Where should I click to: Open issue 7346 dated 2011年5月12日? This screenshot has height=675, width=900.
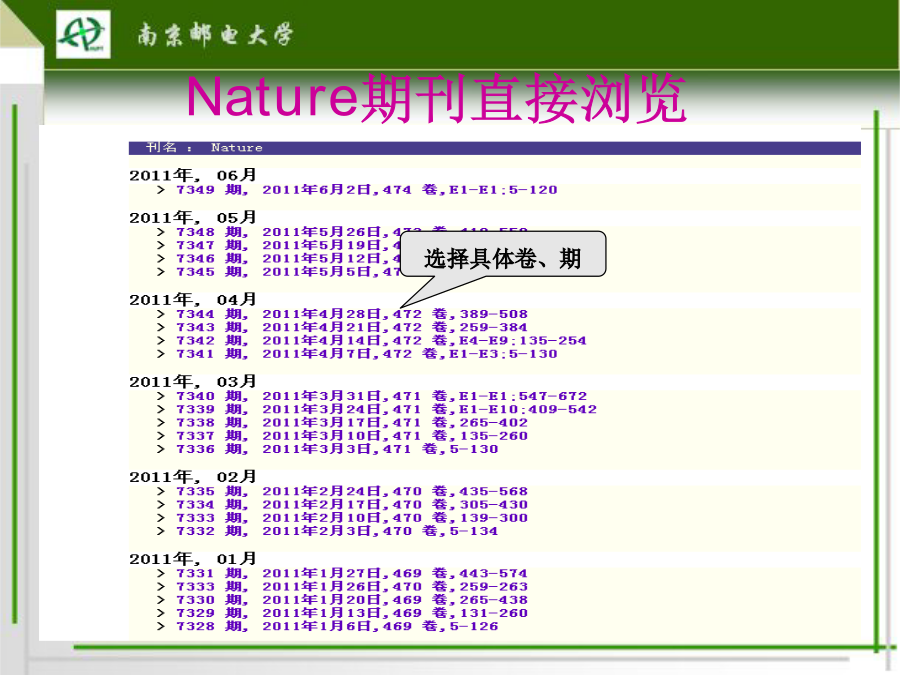pyautogui.click(x=287, y=259)
